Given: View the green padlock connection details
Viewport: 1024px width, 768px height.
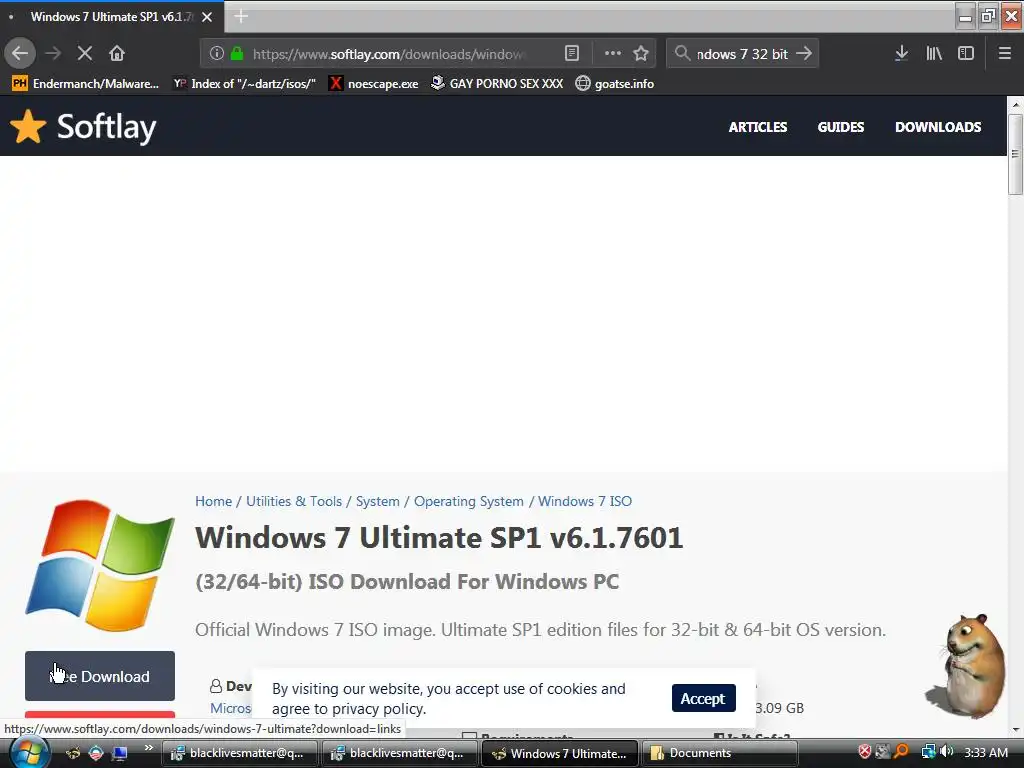Looking at the screenshot, I should [x=237, y=54].
